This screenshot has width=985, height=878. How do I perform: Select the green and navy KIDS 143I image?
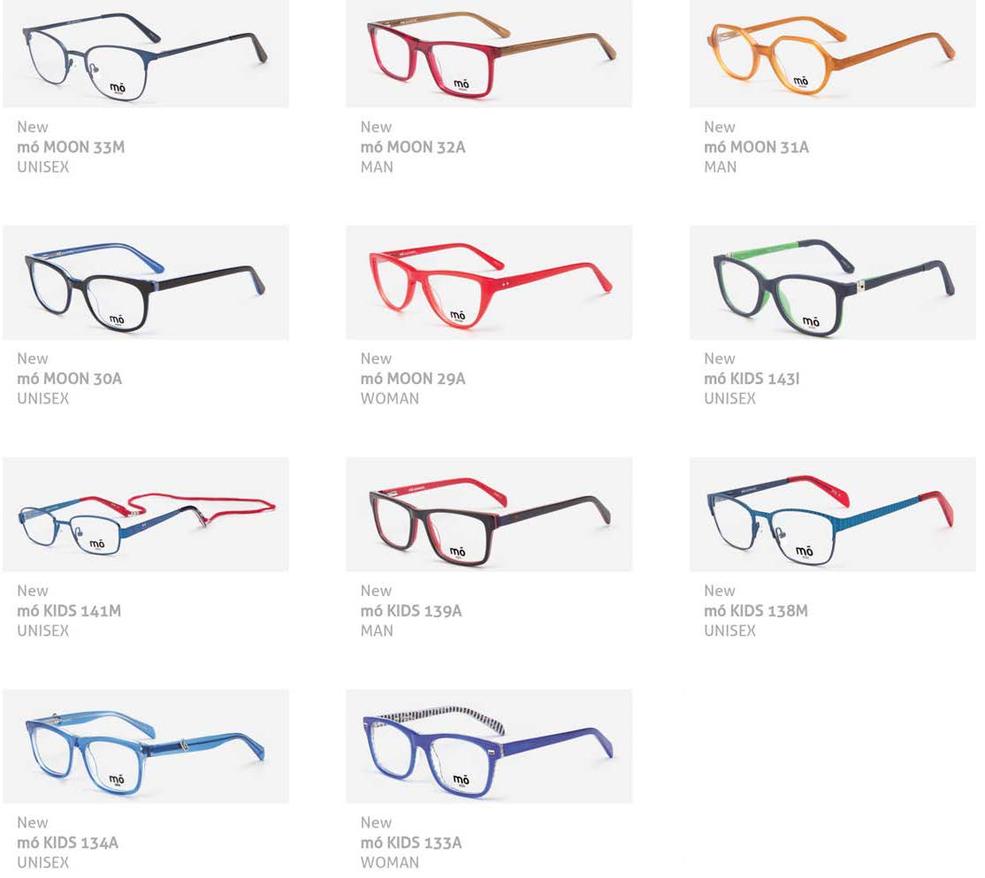pyautogui.click(x=832, y=283)
